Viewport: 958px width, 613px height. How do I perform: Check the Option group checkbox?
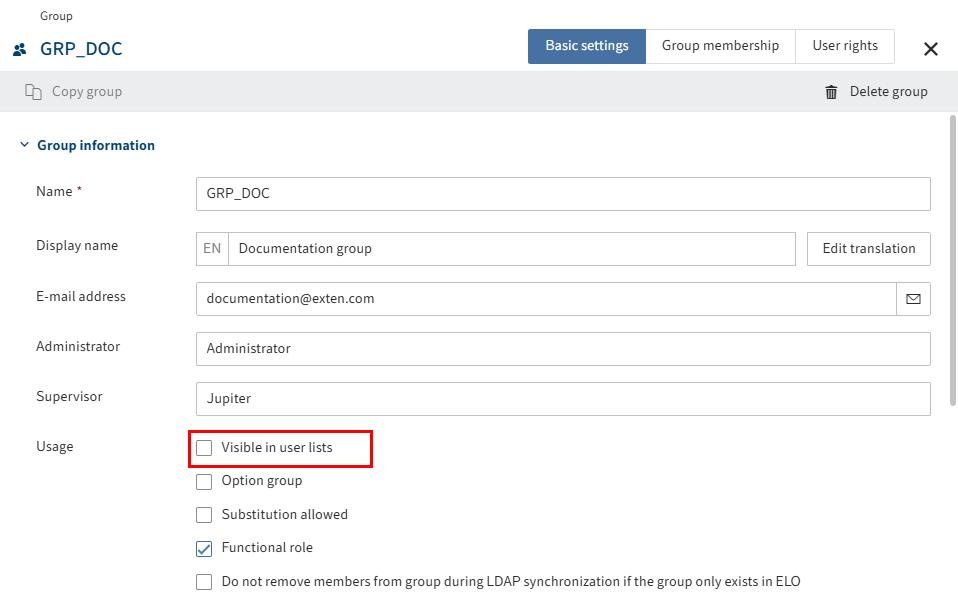[204, 481]
